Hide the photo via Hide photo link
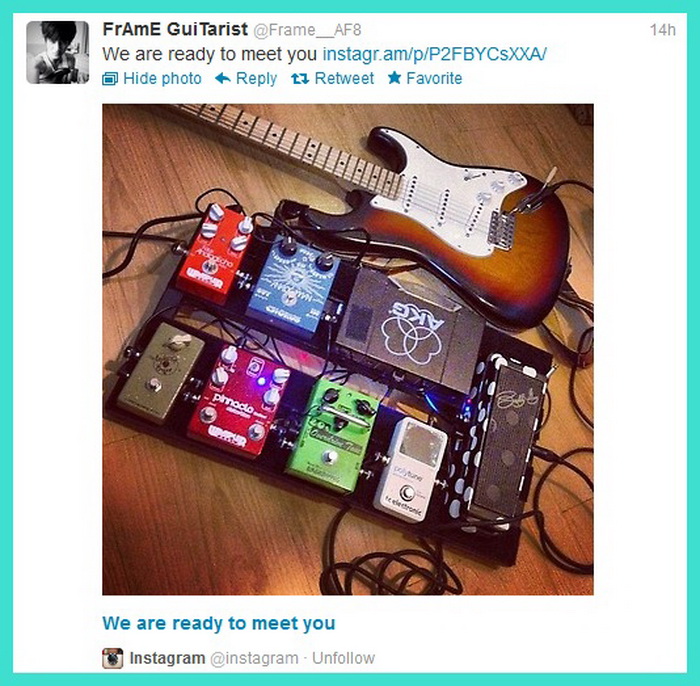Image resolution: width=700 pixels, height=686 pixels. pos(162,79)
